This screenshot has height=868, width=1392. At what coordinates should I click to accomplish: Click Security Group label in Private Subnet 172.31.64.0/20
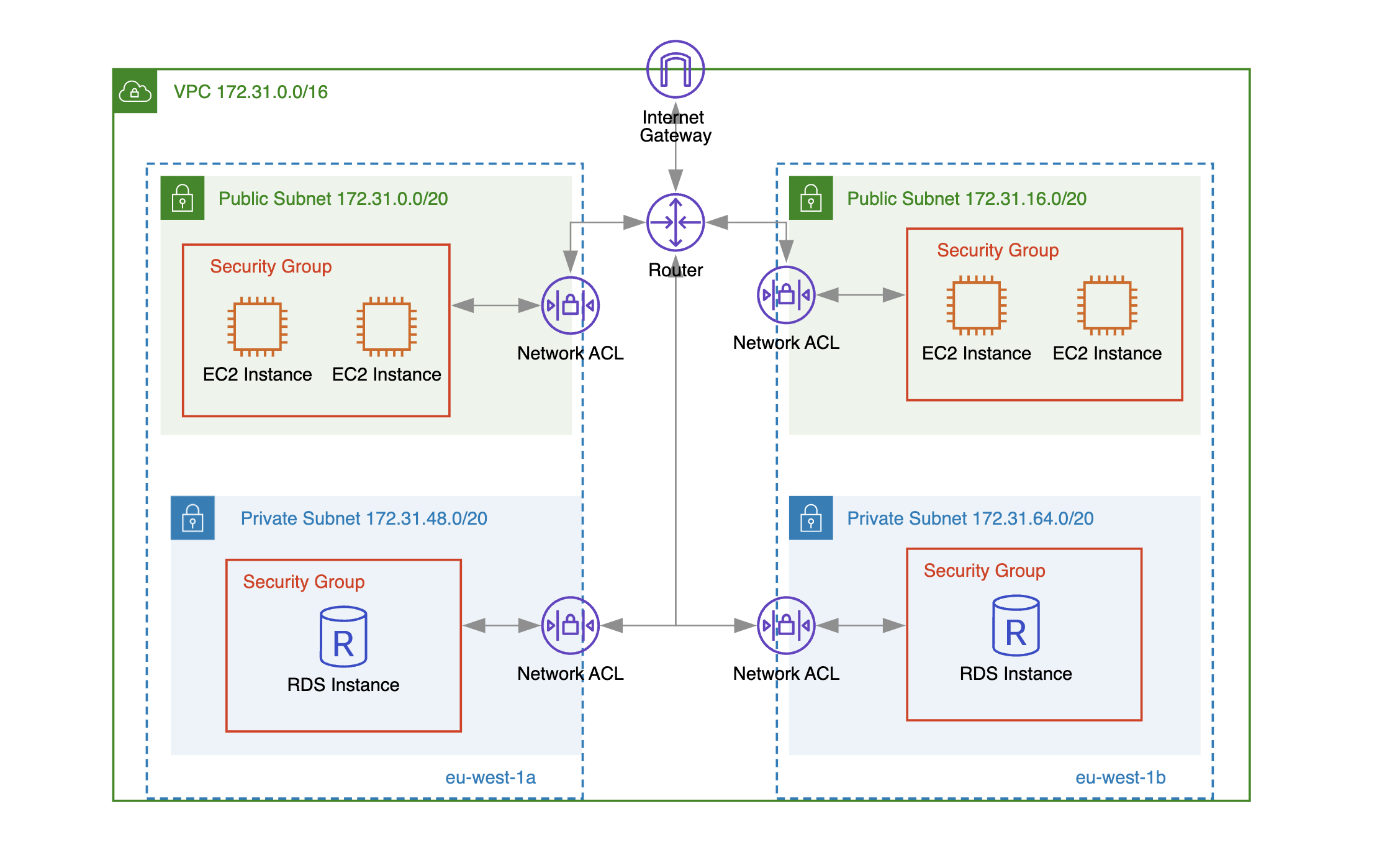pos(985,571)
